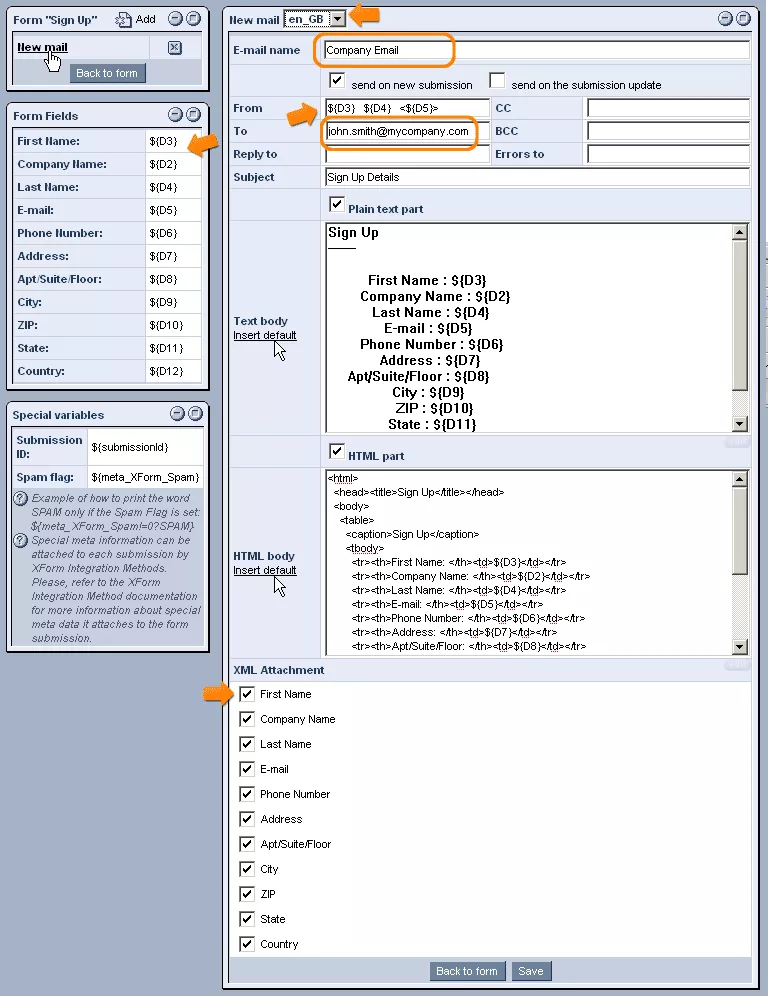768x996 pixels.
Task: Click the Errors to input field
Action: click(x=668, y=154)
